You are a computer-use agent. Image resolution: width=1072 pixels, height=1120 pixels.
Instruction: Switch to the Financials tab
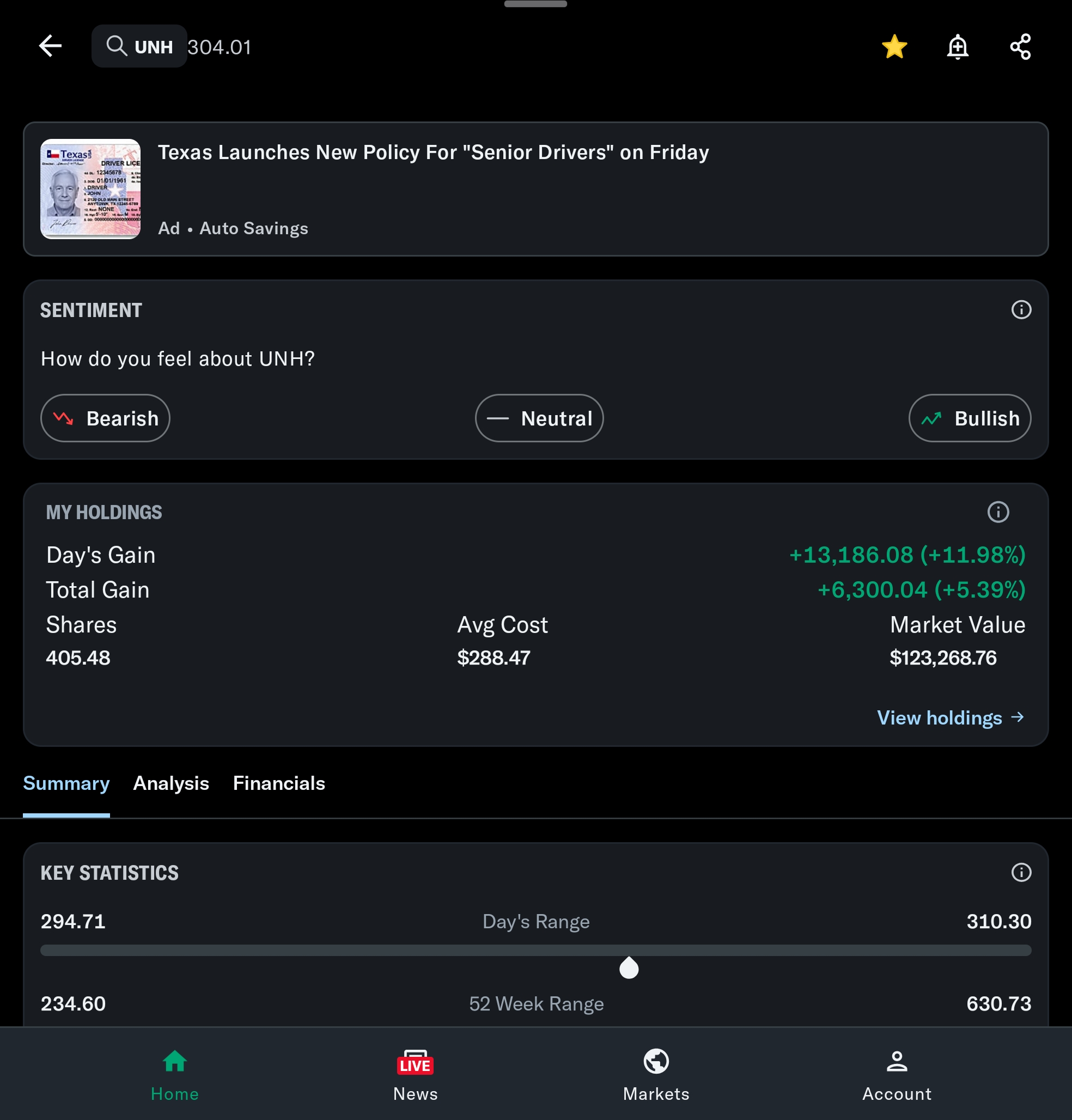coord(279,783)
